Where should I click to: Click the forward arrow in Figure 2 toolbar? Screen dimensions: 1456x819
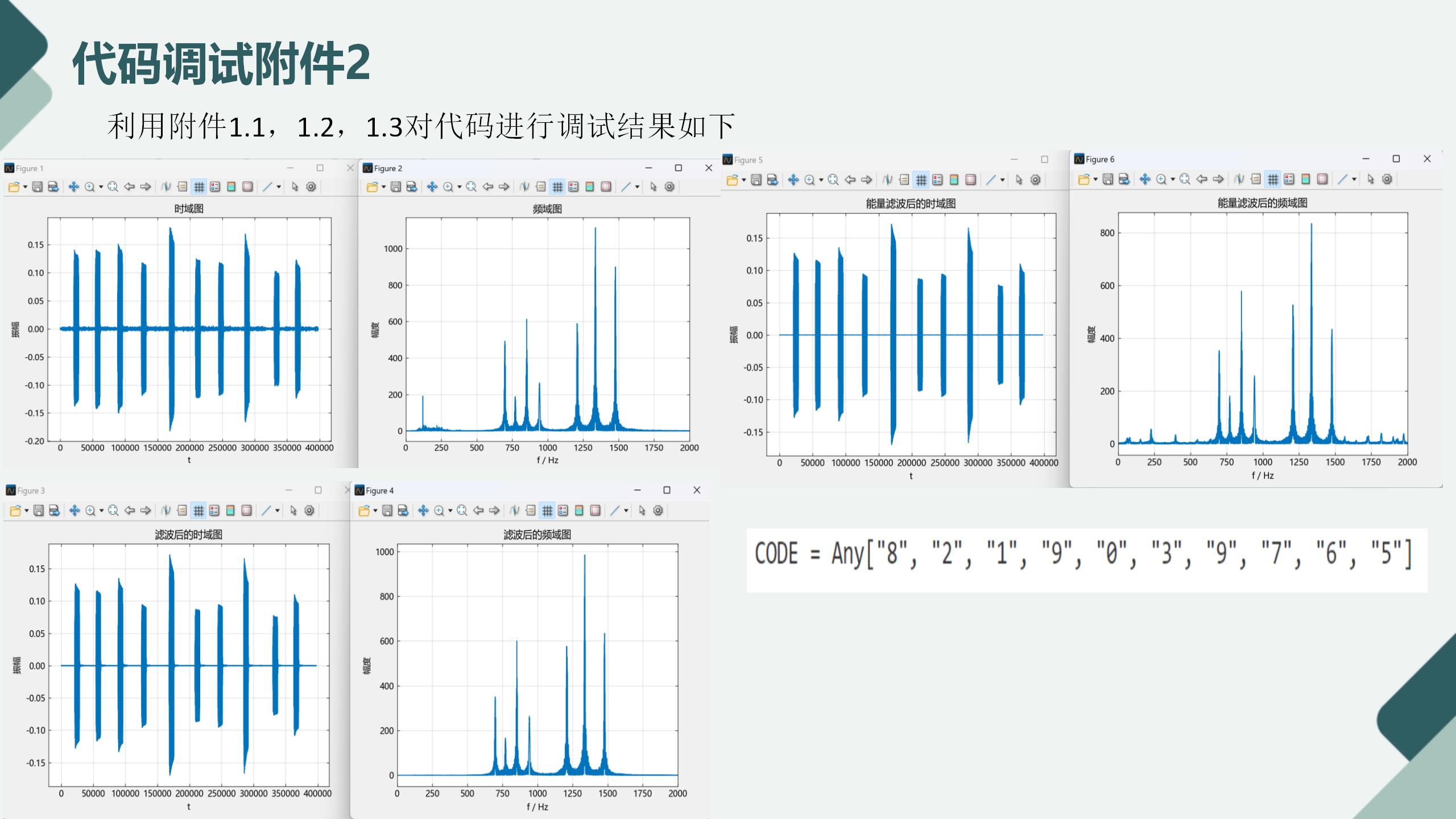coord(504,187)
